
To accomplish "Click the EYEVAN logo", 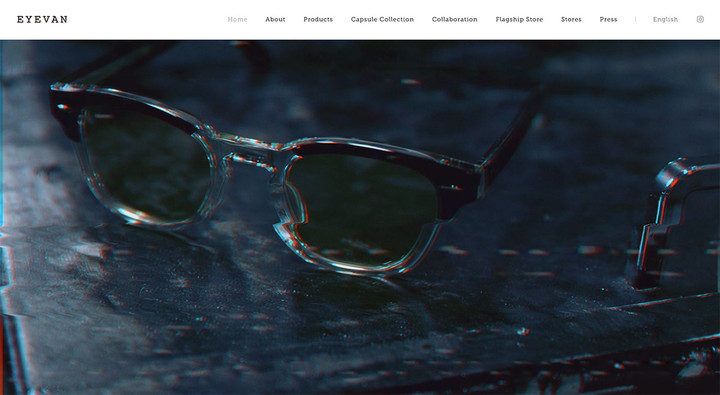I will tap(42, 19).
